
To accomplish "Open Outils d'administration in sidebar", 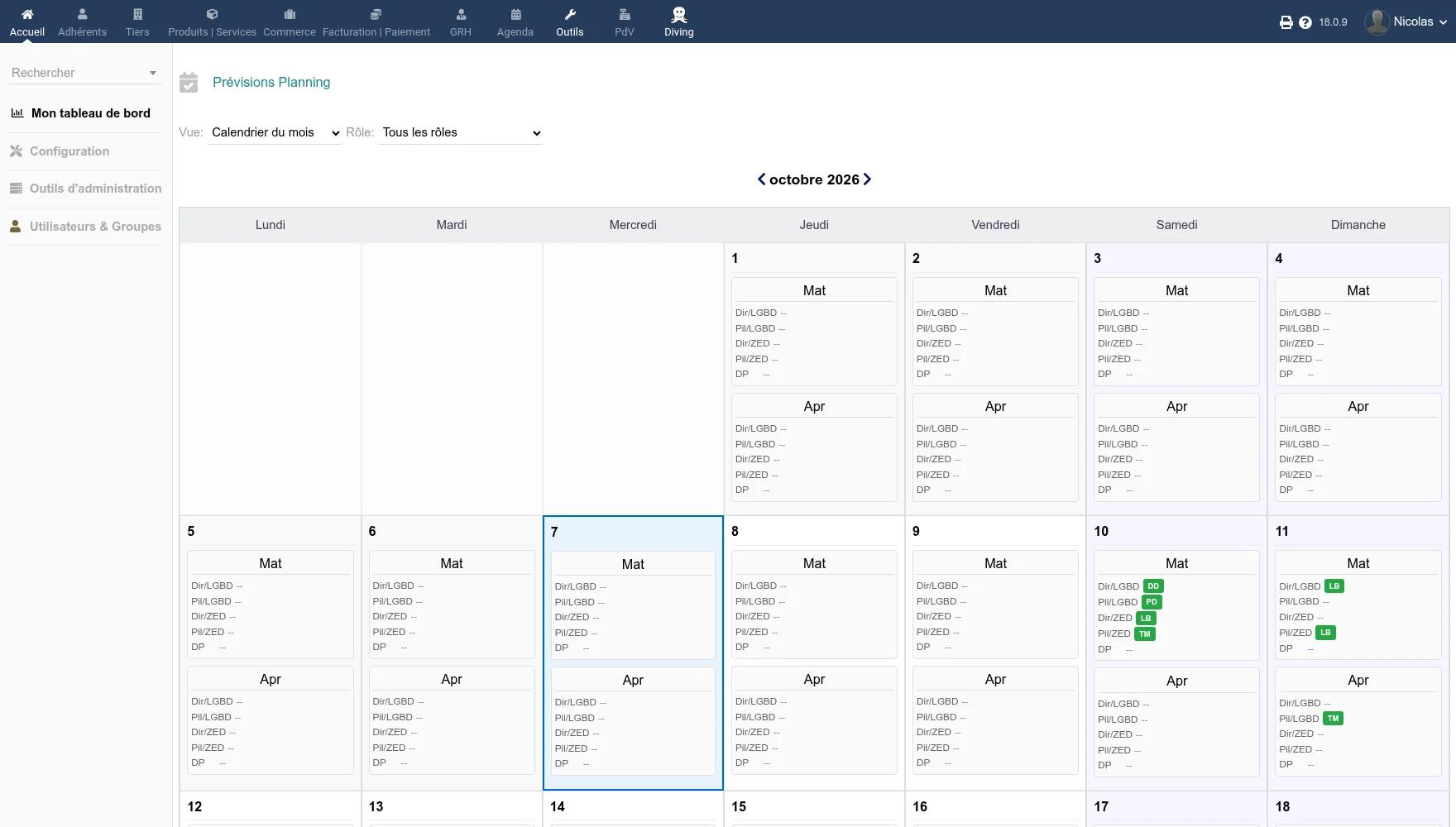I will (x=85, y=189).
